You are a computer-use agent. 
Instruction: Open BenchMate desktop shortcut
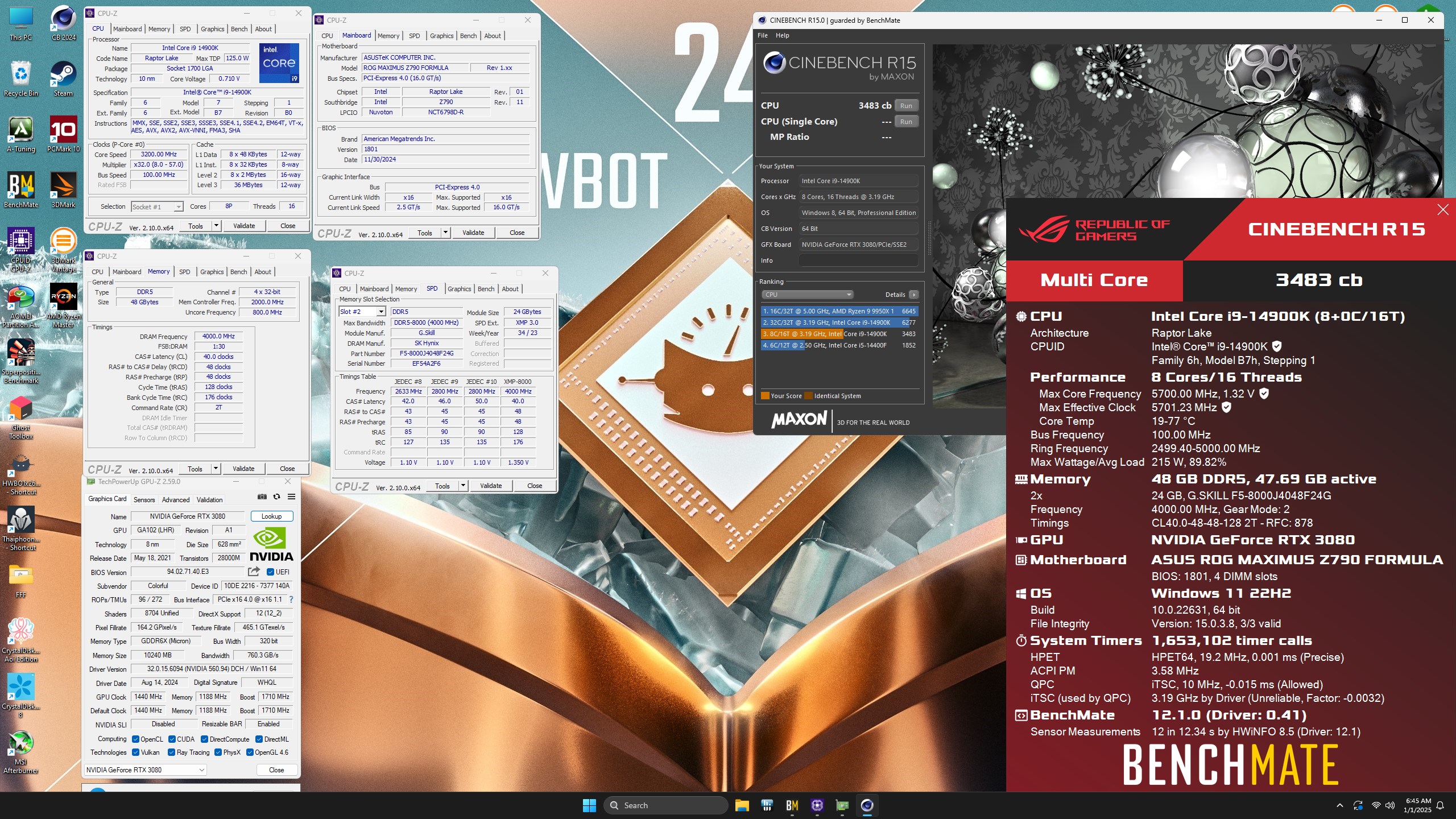click(21, 191)
